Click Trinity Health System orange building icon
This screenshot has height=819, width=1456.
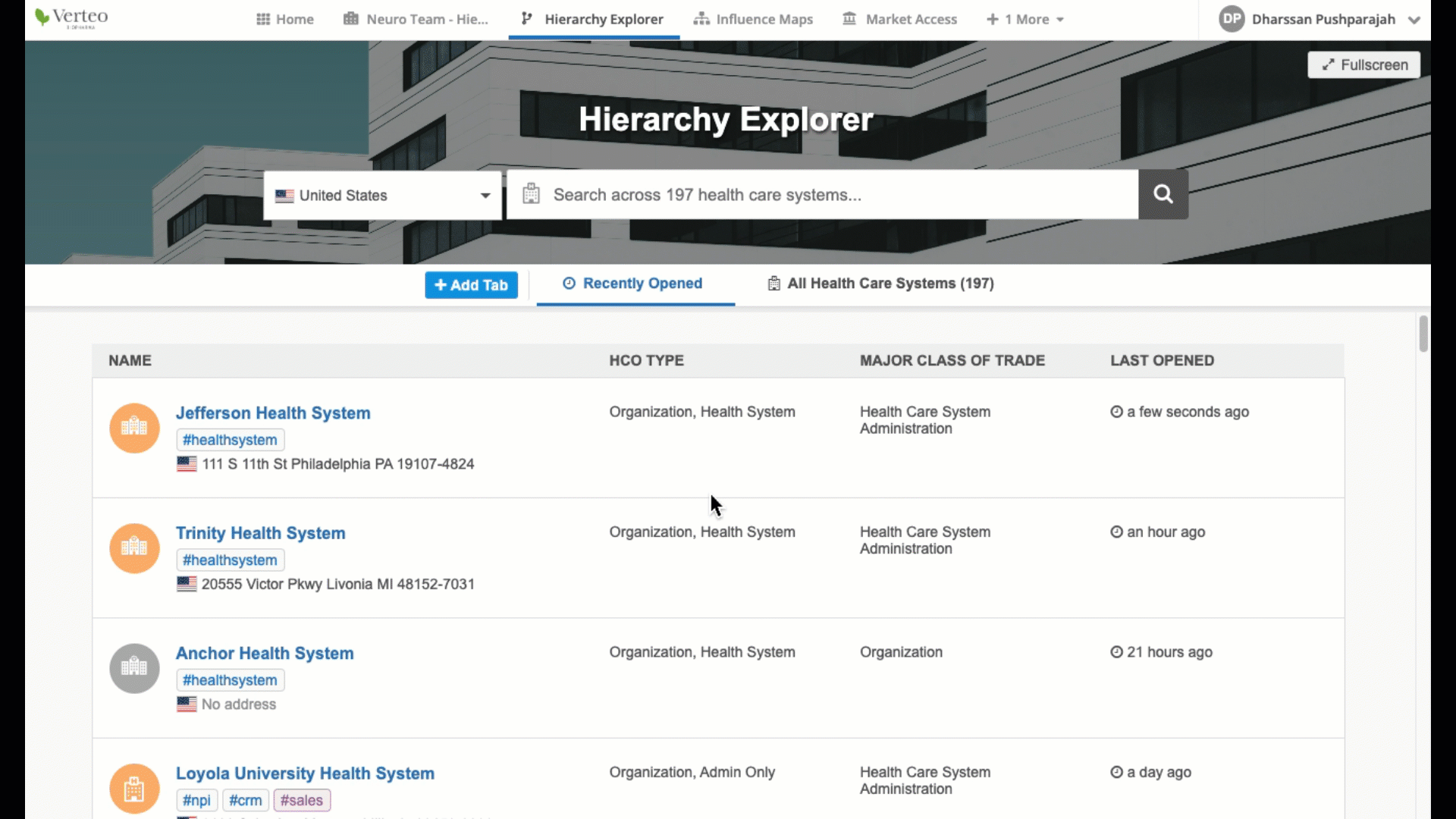134,548
